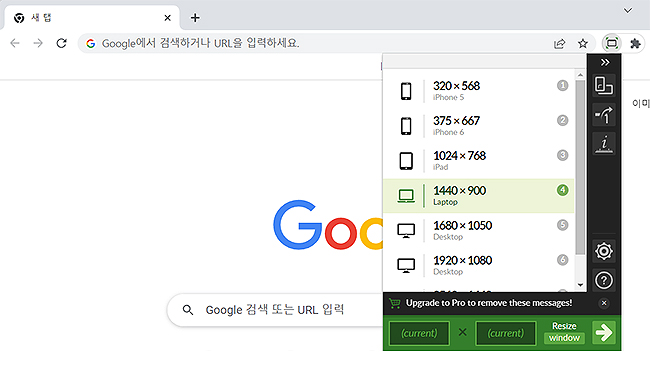Click the Google G icon in address bar
The height and width of the screenshot is (375, 650).
(91, 43)
